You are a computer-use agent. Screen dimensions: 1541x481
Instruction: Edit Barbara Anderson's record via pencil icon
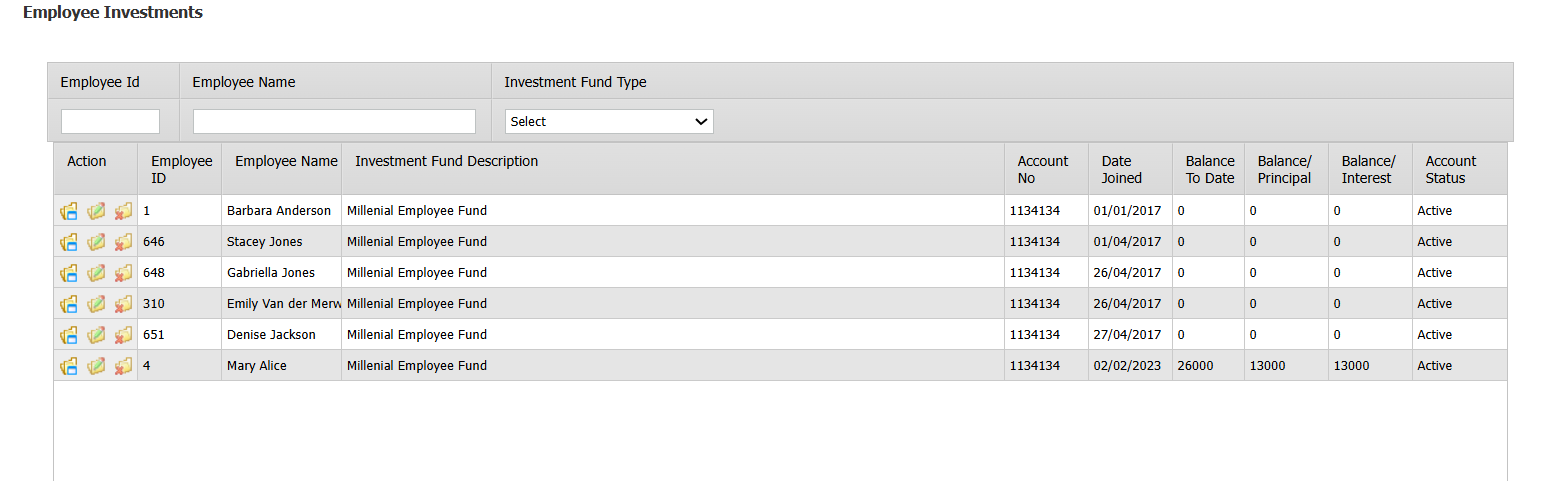tap(96, 211)
